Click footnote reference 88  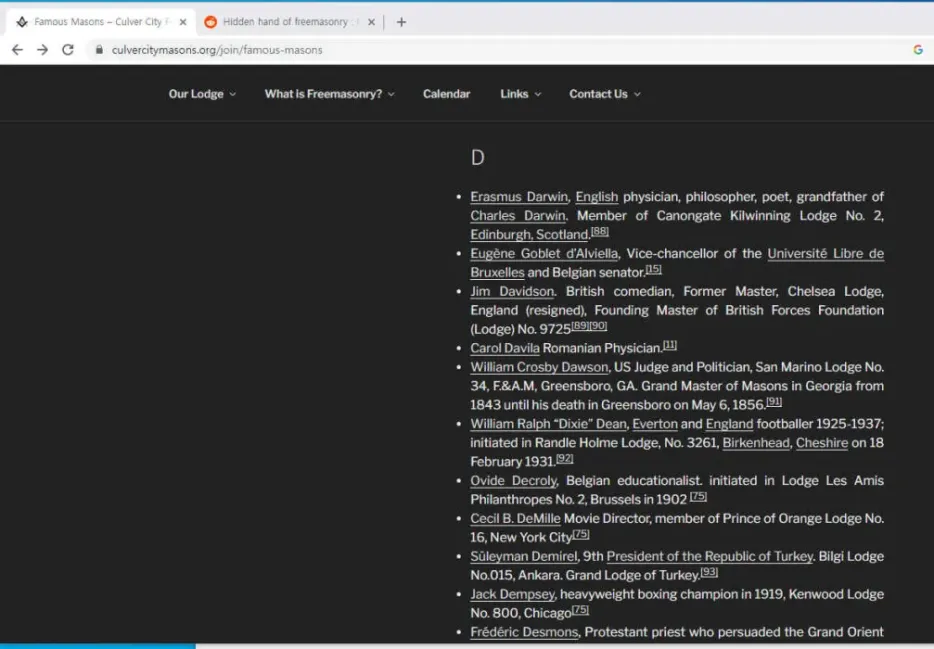coord(599,232)
